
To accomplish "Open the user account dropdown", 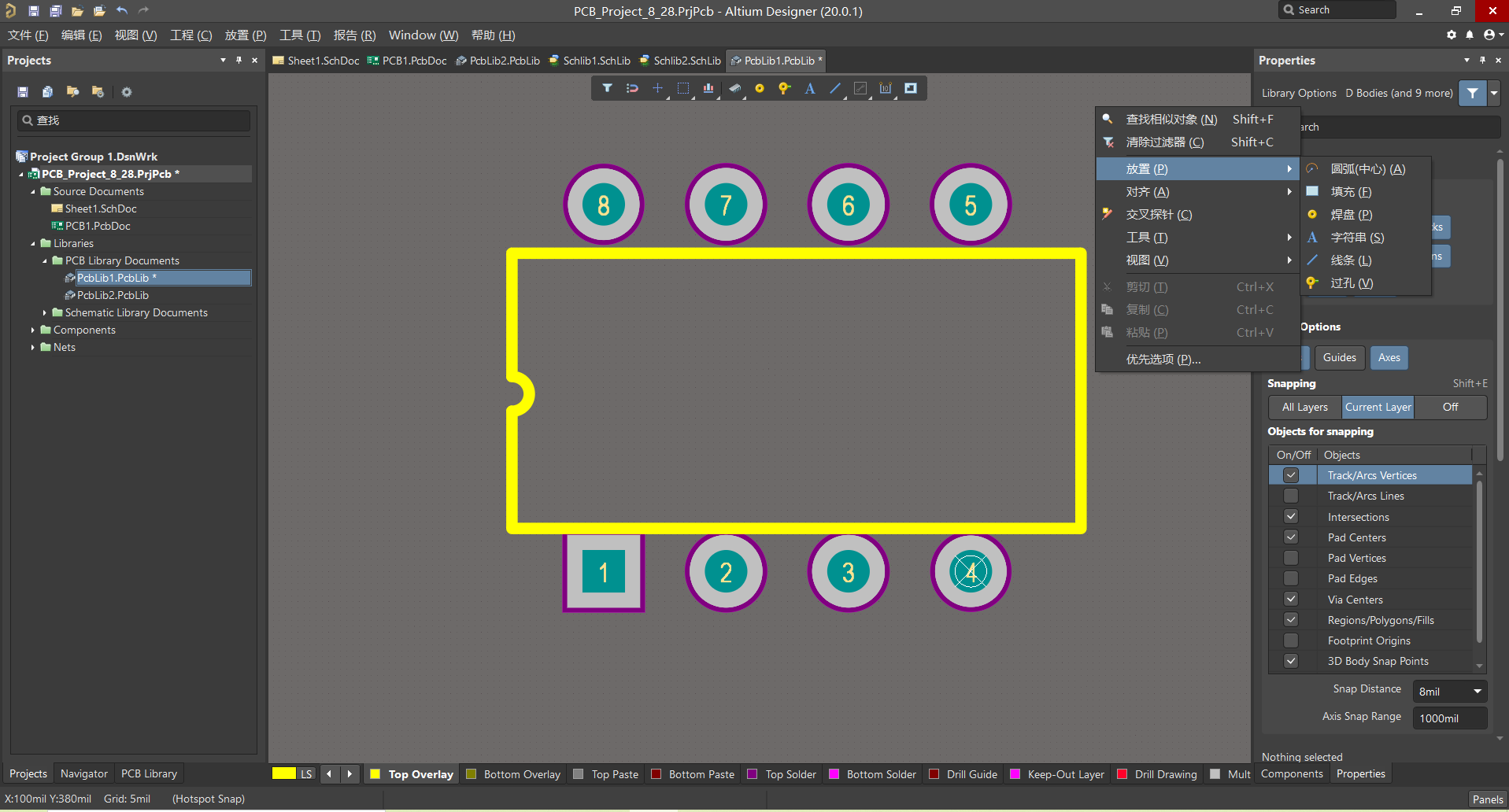I will 1493,35.
